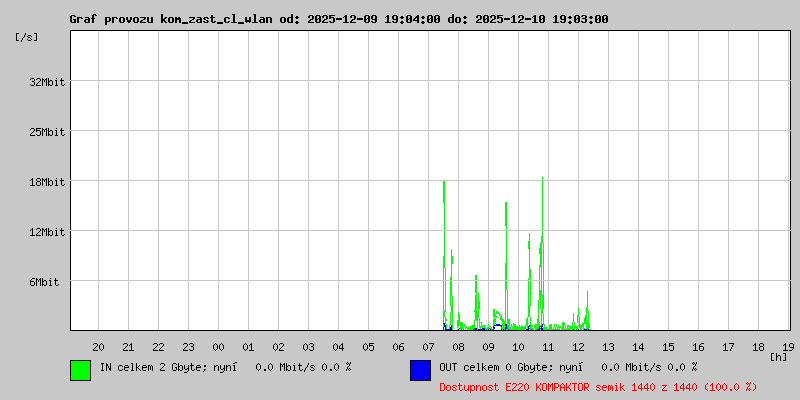Click the x-axis hour label '02'

coord(279,347)
